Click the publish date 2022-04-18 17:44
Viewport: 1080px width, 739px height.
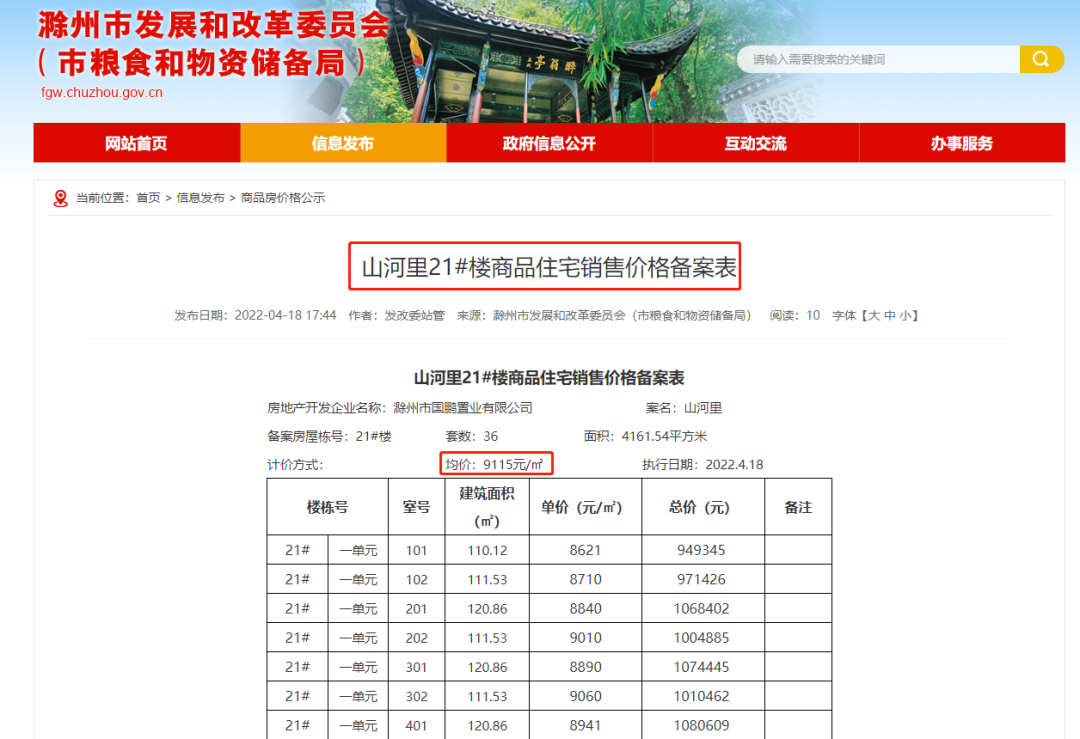[x=285, y=315]
